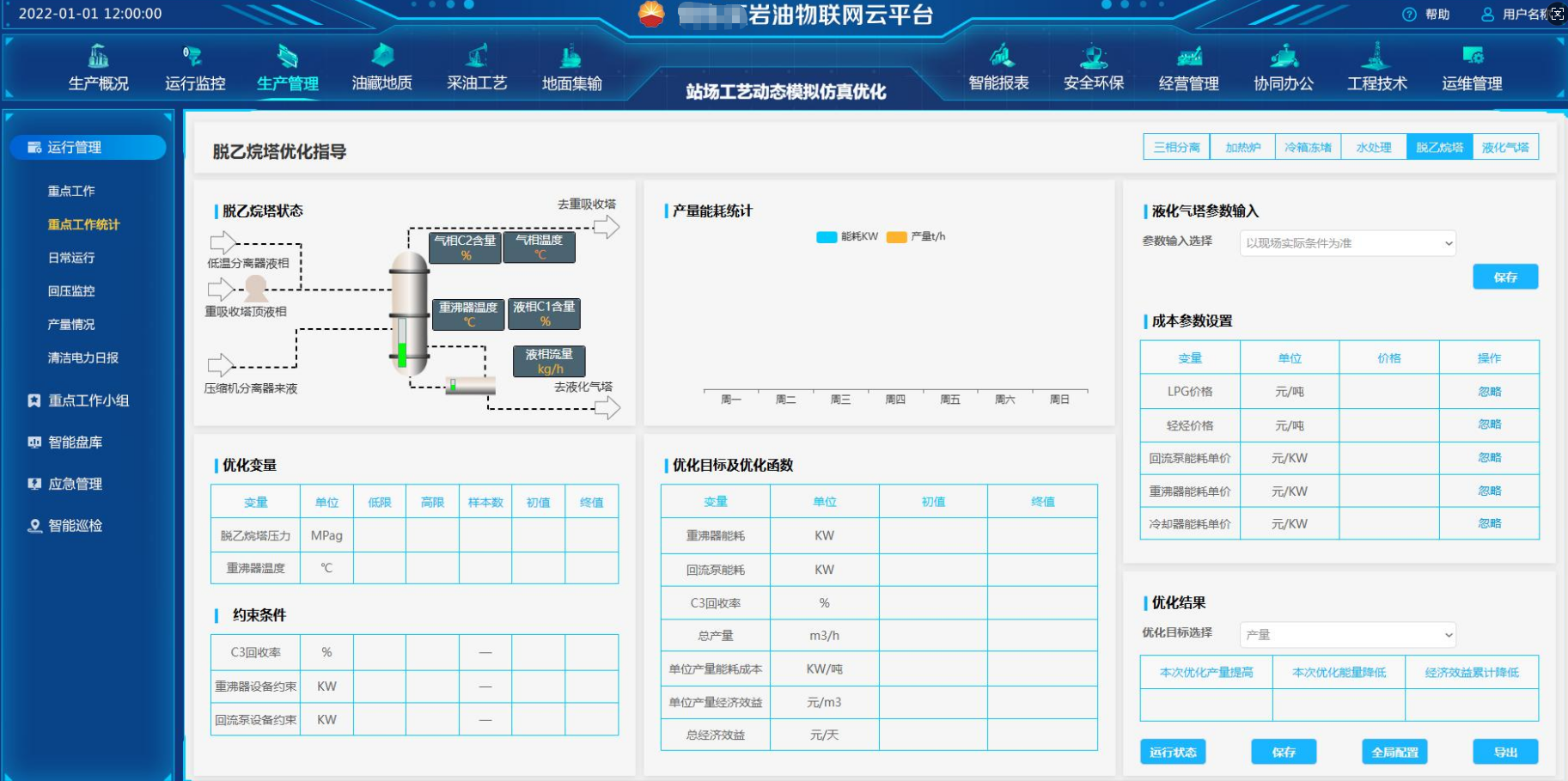Select the 油藏地质 navigation icon
This screenshot has width=1568, height=781.
tap(382, 57)
